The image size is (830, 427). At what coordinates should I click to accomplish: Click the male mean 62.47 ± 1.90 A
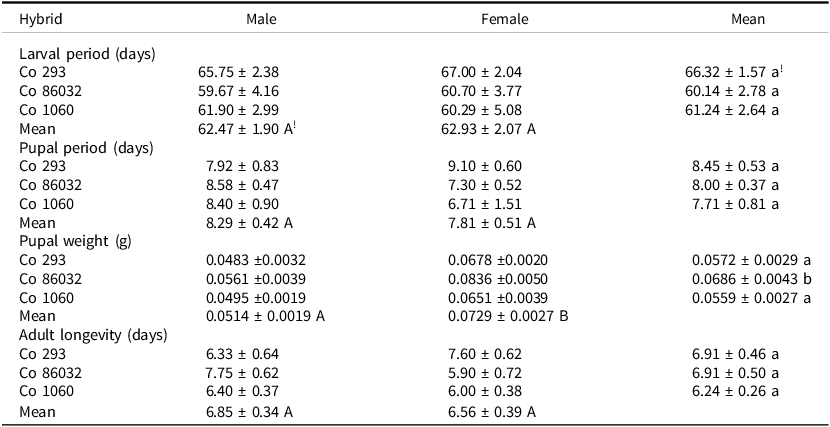point(254,129)
